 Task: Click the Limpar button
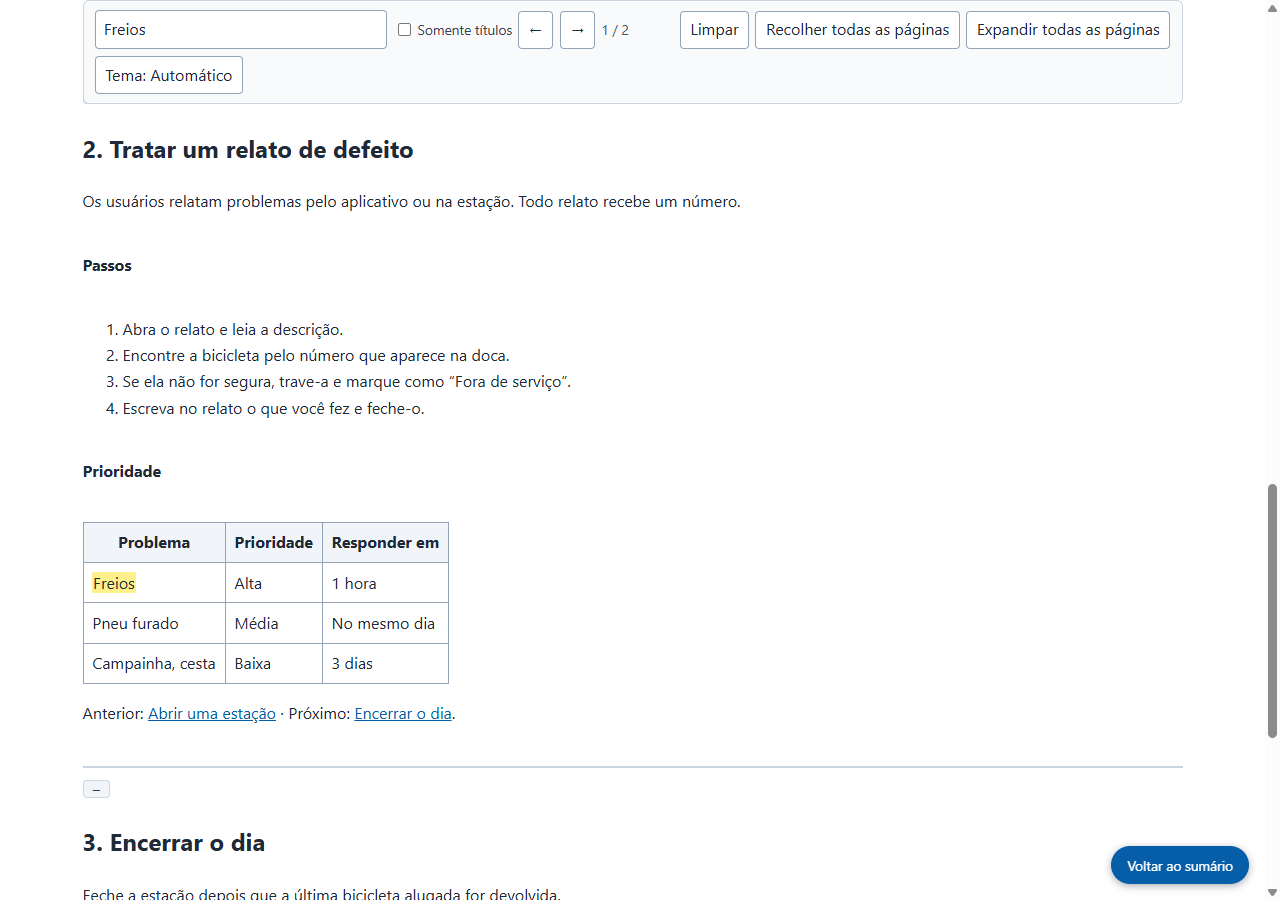714,30
